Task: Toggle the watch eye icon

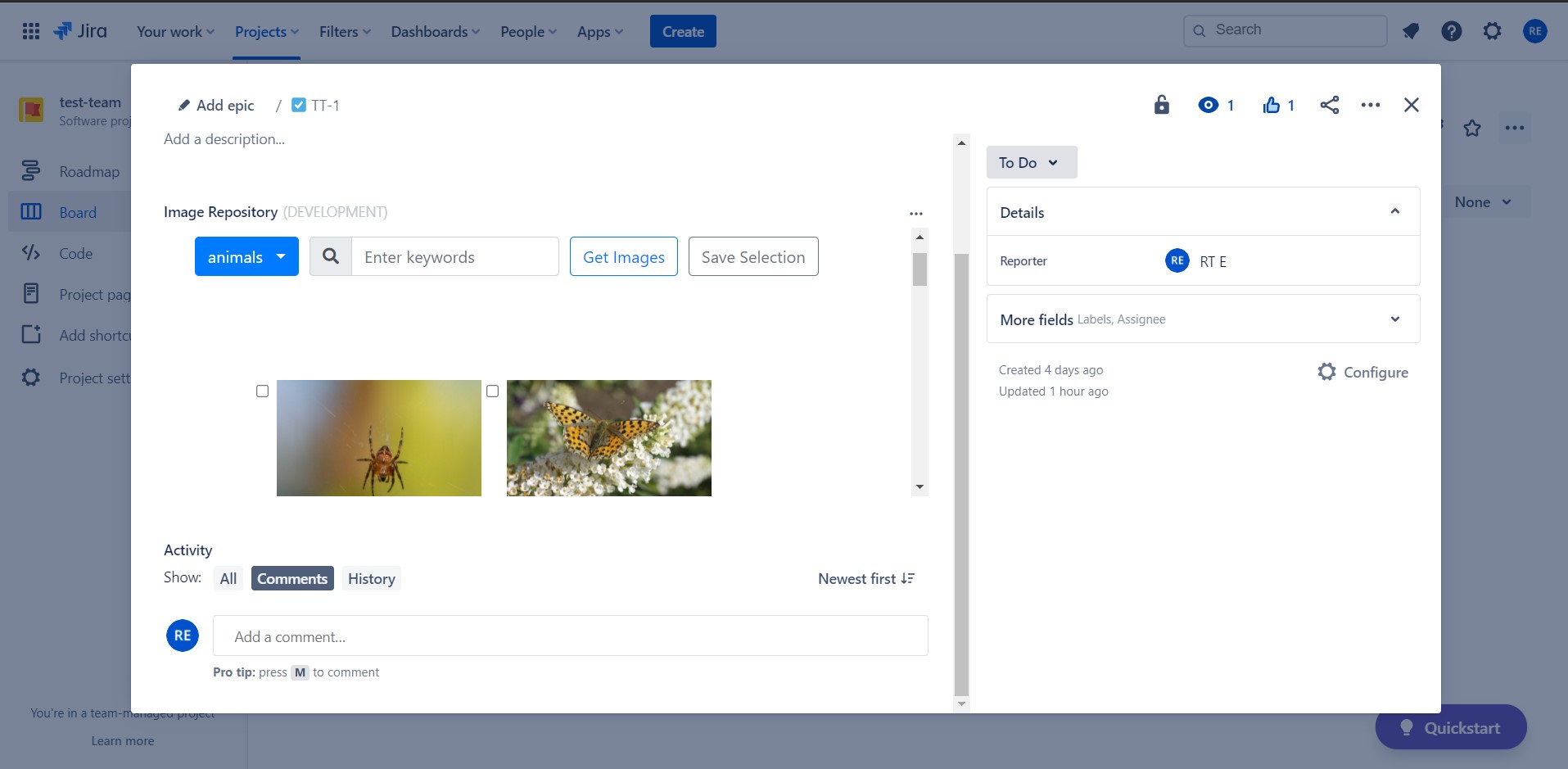Action: point(1209,105)
